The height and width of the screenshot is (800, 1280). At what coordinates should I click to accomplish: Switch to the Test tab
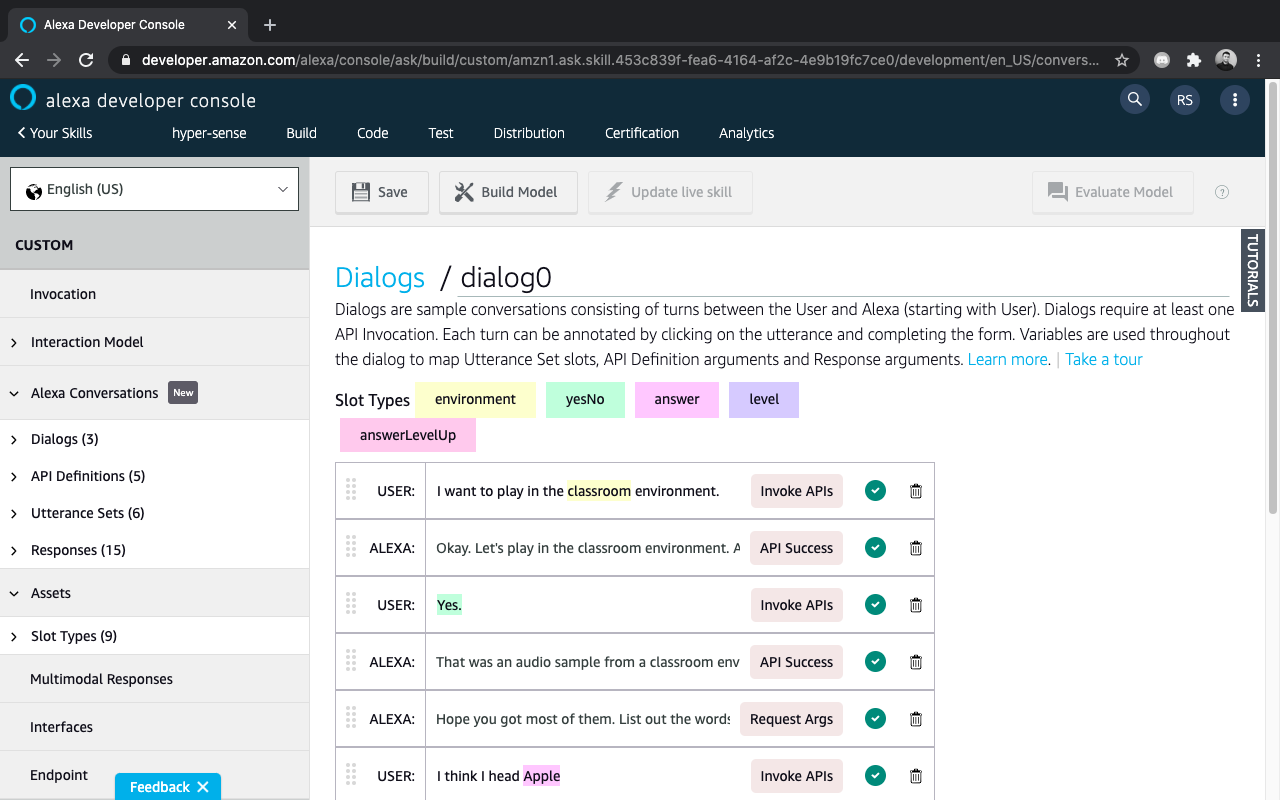click(441, 133)
